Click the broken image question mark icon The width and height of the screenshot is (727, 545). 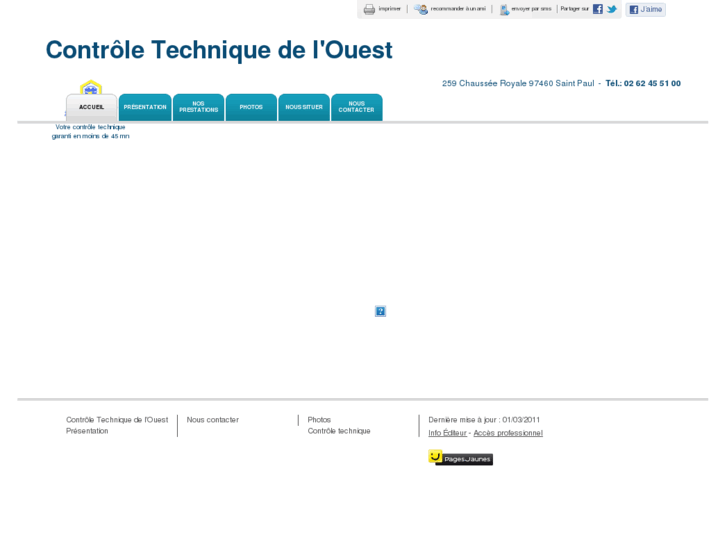pyautogui.click(x=380, y=311)
